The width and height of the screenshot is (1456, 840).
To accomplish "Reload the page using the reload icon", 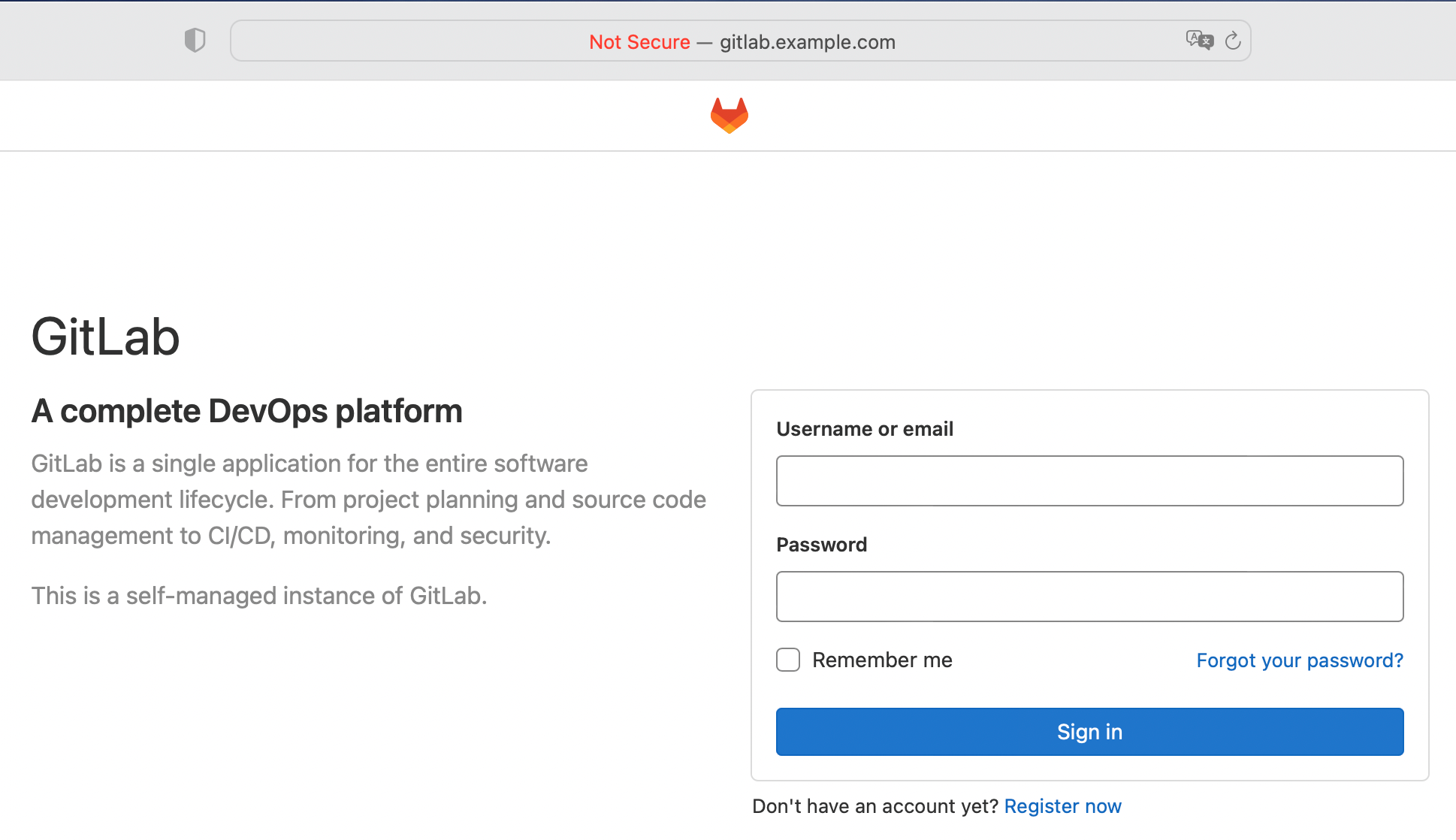I will tap(1233, 41).
